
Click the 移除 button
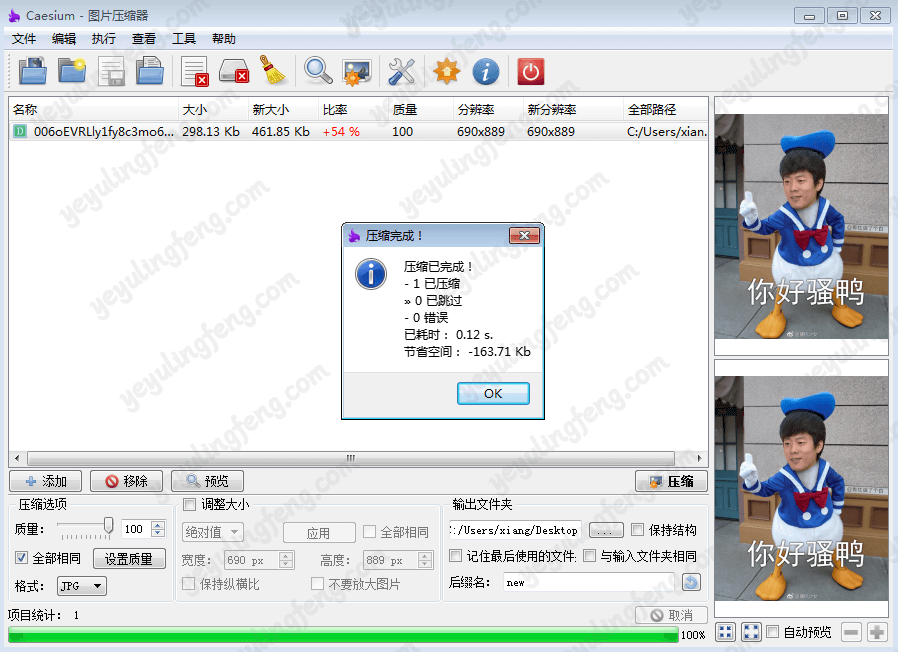tap(127, 481)
